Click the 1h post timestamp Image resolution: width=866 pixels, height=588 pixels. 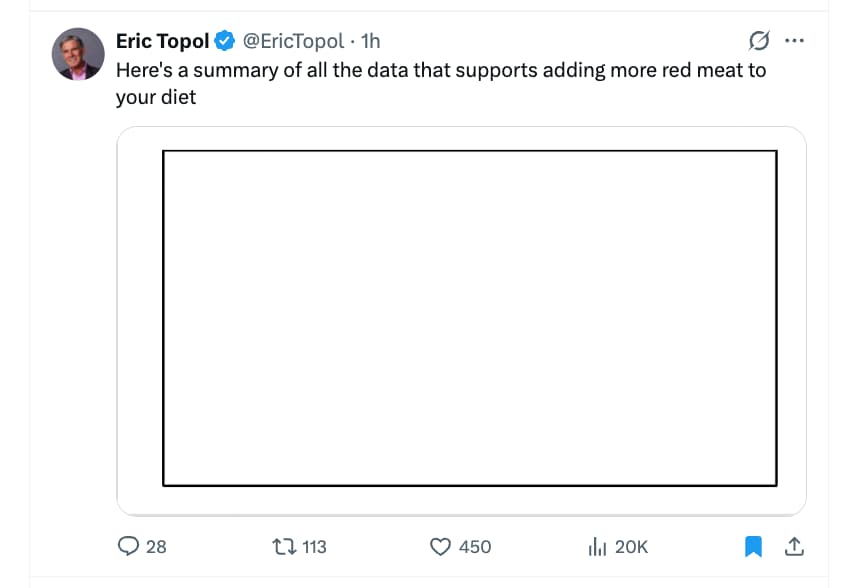click(x=370, y=41)
